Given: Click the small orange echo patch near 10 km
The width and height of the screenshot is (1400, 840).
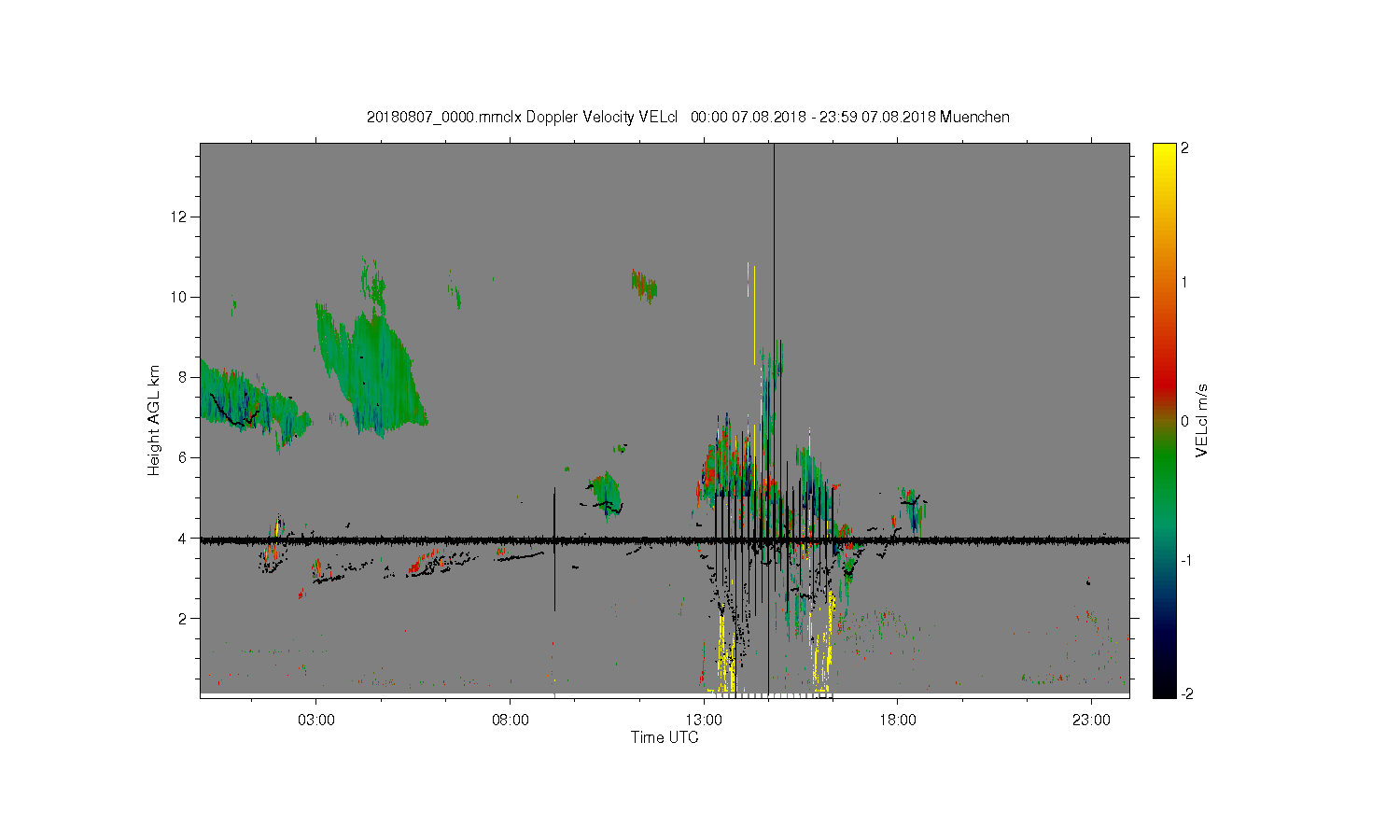Looking at the screenshot, I should (x=644, y=285).
